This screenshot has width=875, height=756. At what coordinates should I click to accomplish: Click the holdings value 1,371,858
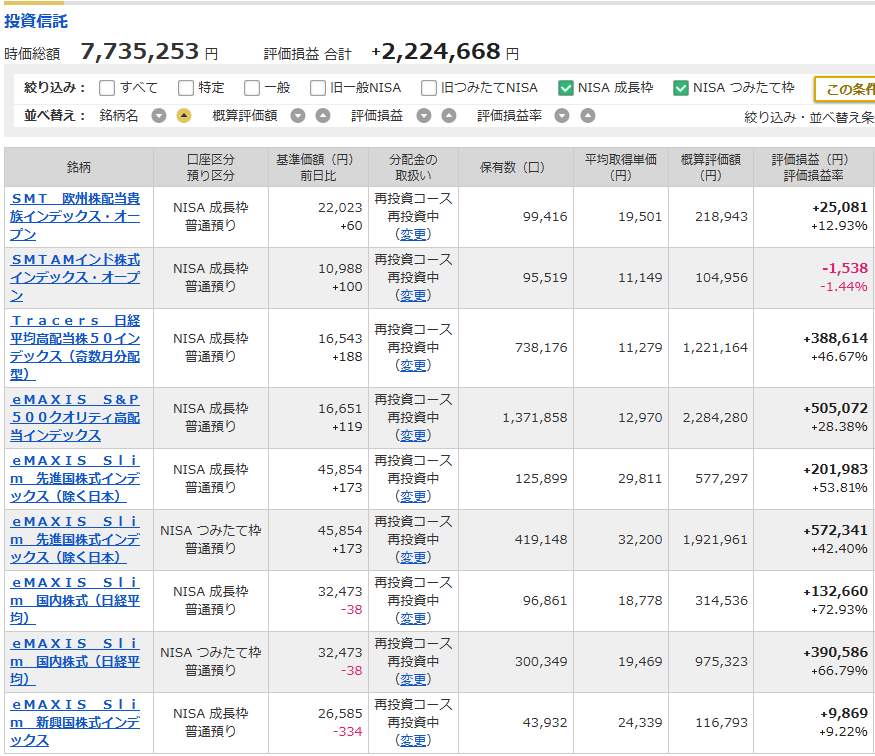click(535, 417)
